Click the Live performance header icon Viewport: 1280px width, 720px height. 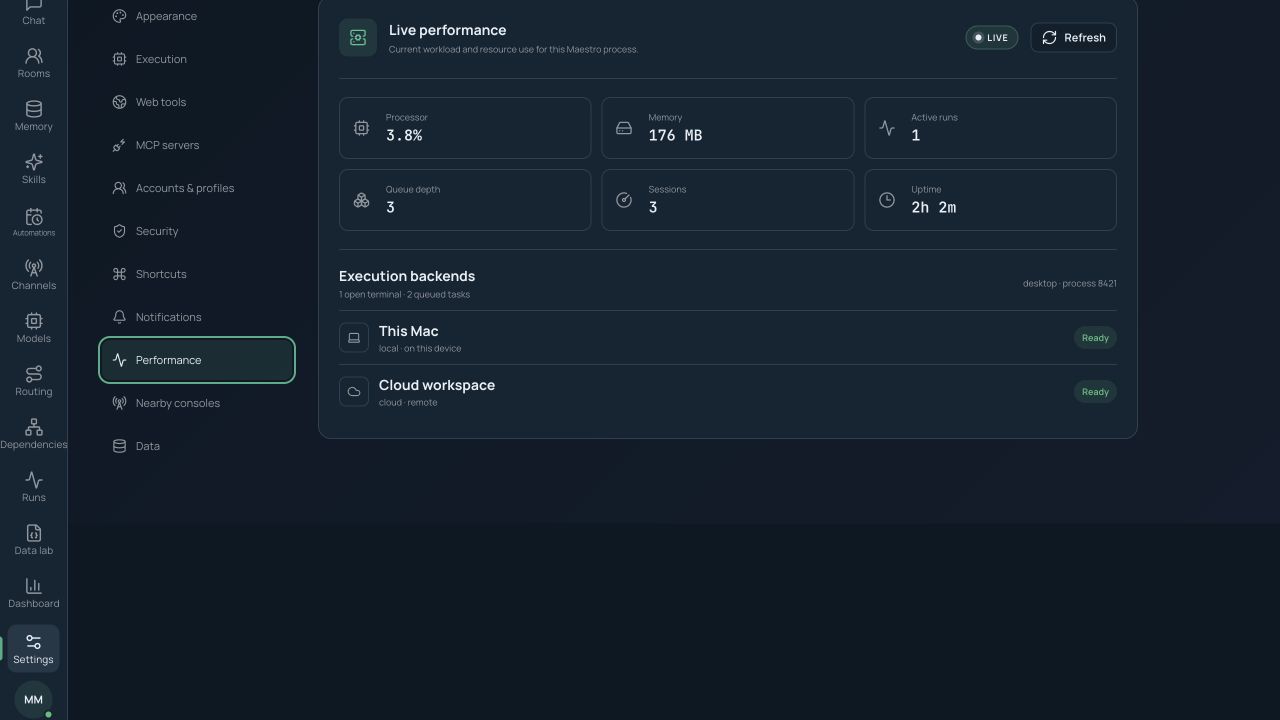click(358, 38)
